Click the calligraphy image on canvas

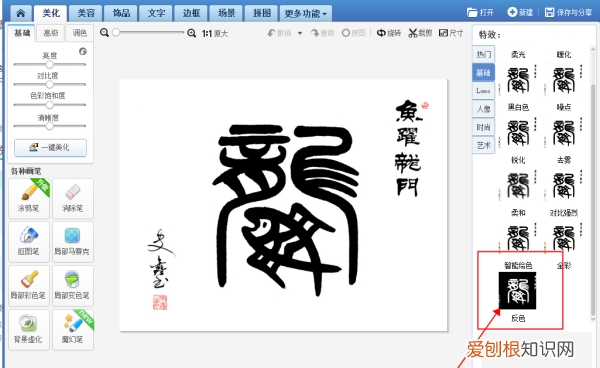tap(284, 205)
